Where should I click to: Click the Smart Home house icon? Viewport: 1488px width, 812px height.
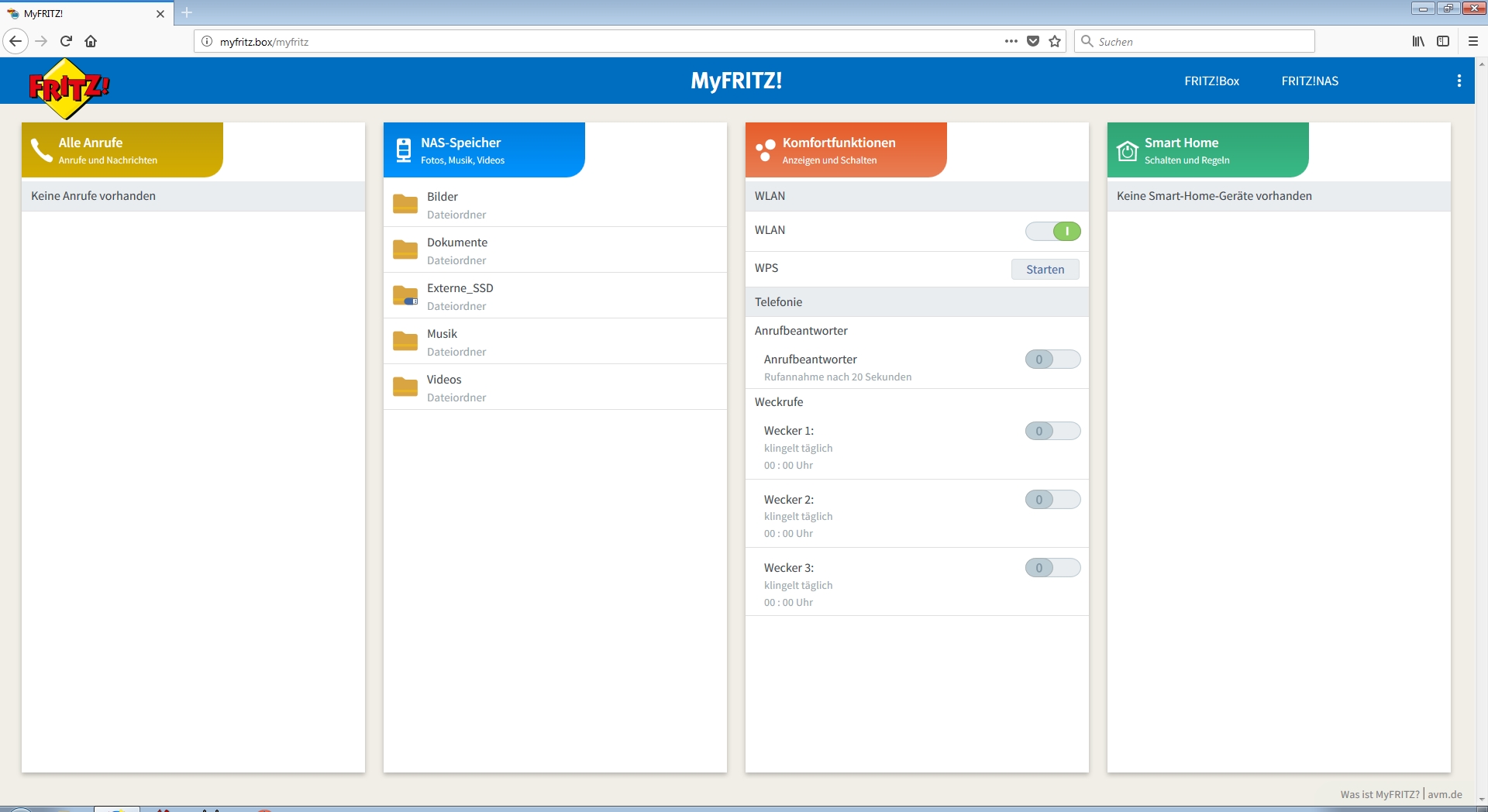(1127, 150)
